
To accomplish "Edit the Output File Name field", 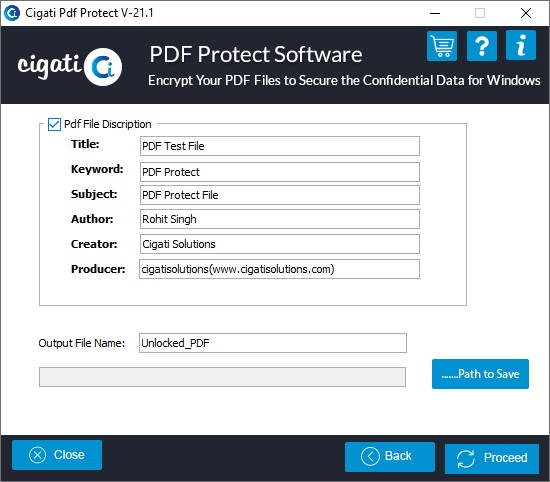I will (x=273, y=343).
